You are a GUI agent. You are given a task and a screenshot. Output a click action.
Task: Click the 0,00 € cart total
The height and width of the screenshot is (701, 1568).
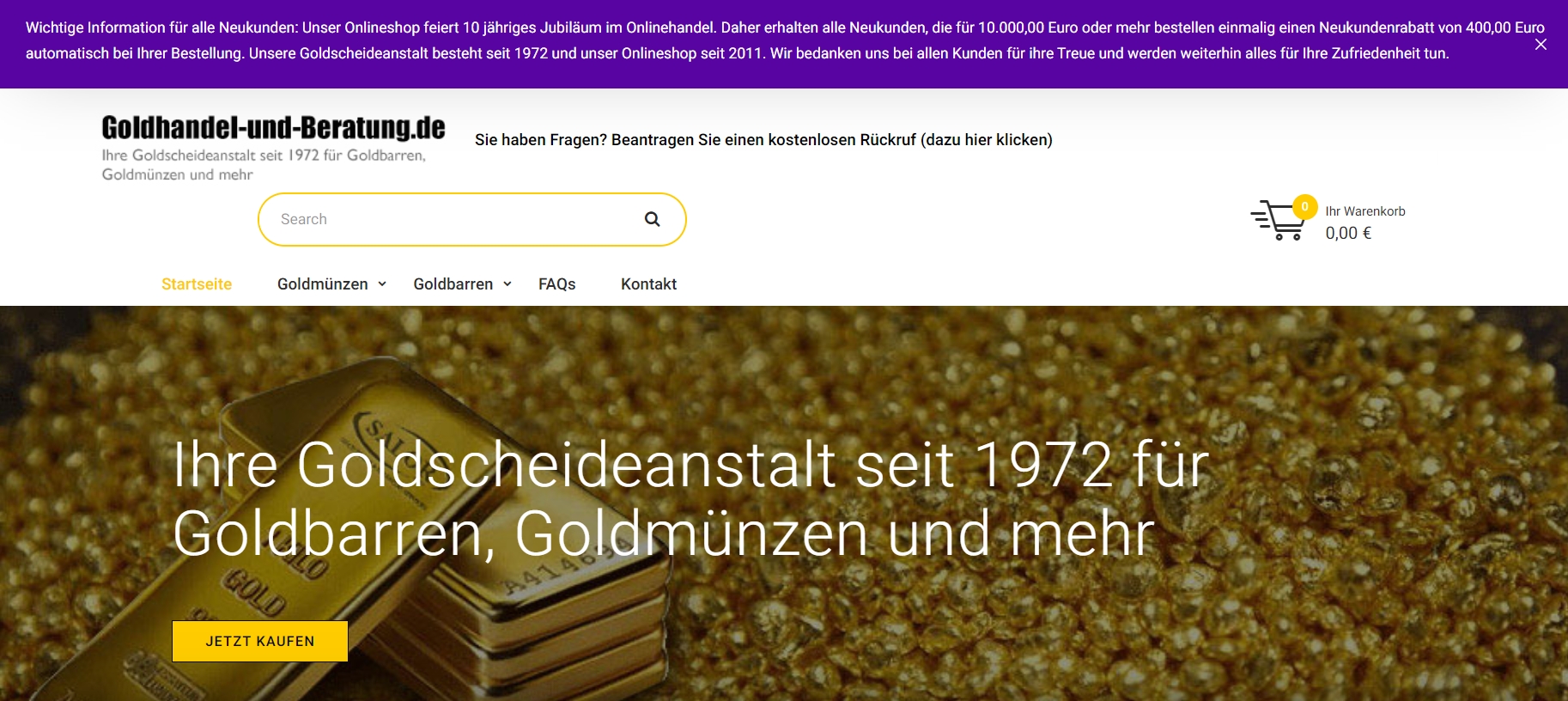1348,233
